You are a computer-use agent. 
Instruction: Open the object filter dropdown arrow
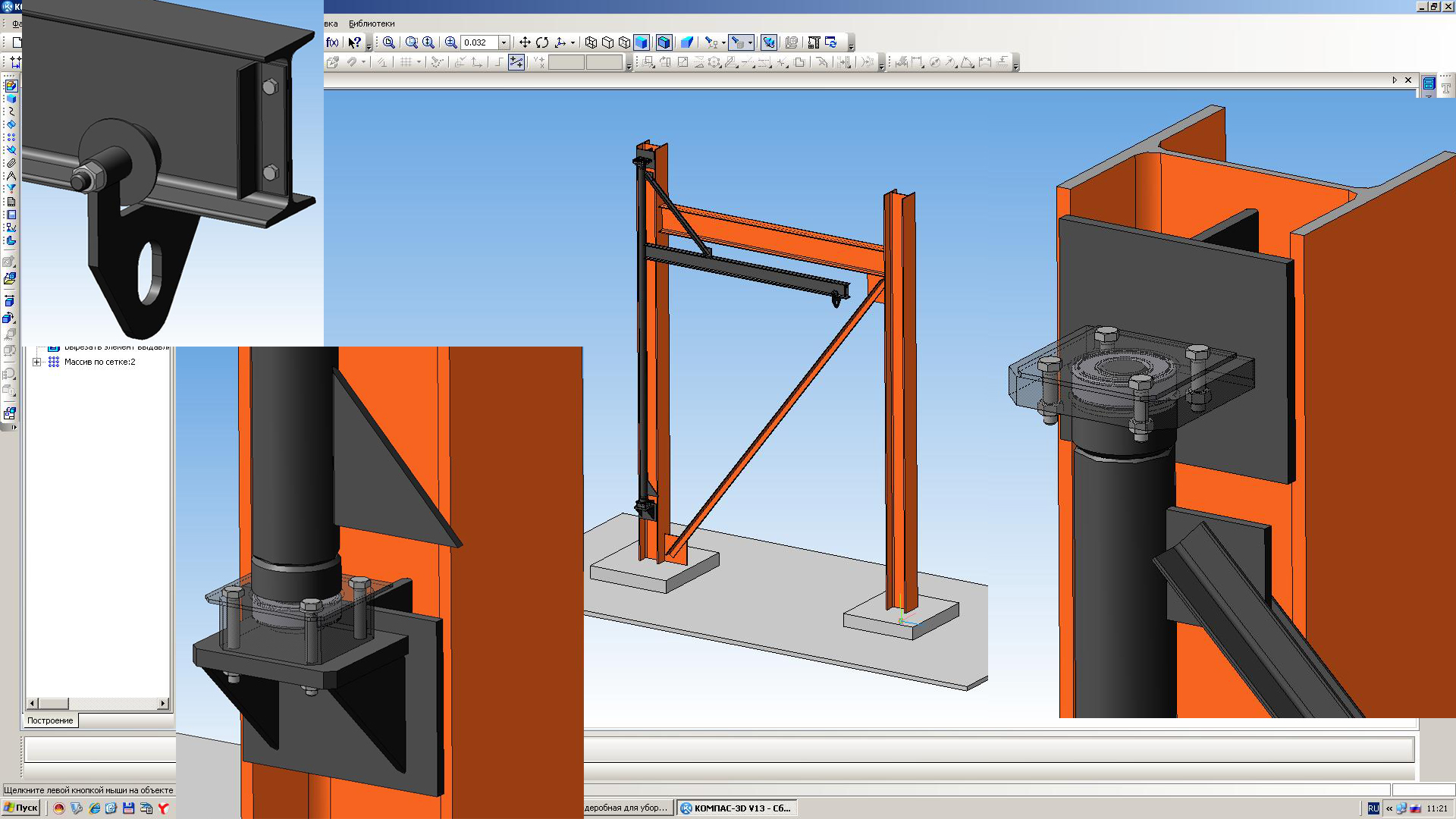(723, 42)
